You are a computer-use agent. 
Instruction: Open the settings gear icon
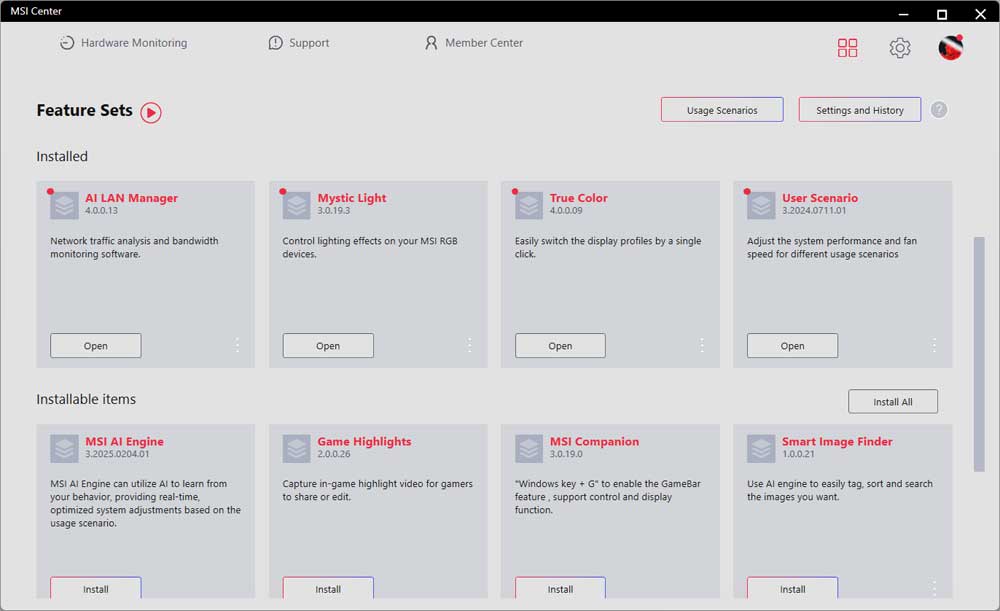(x=899, y=48)
